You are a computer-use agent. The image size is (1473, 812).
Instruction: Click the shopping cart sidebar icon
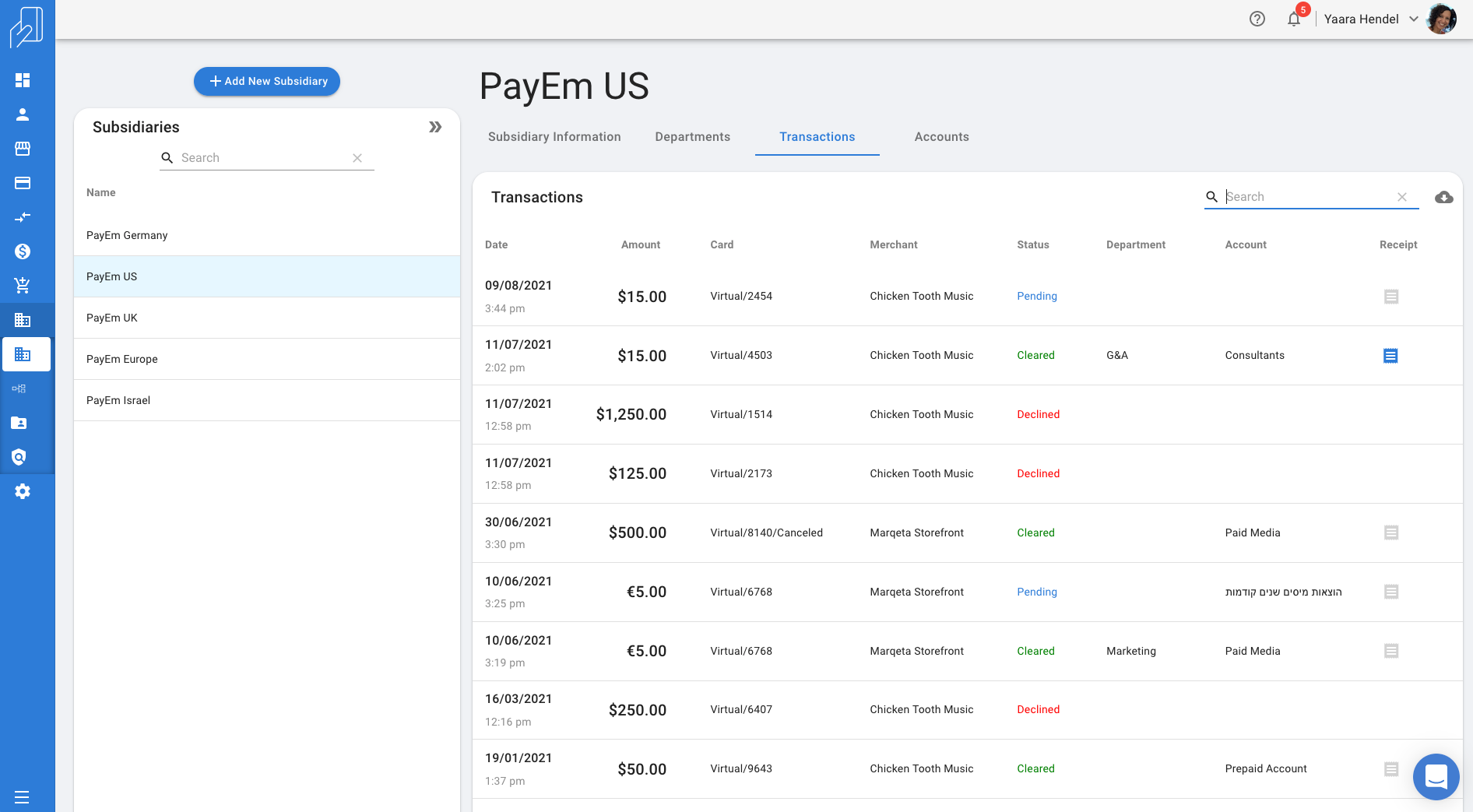pos(23,286)
